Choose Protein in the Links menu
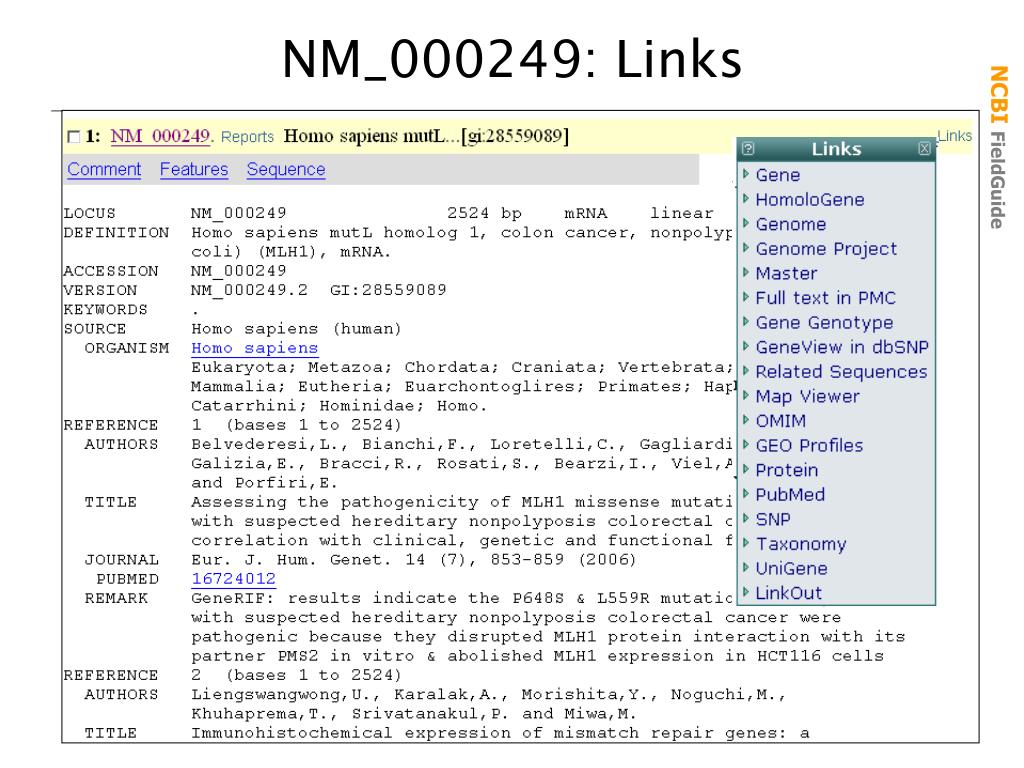Viewport: 1024px width, 768px height. [x=786, y=470]
